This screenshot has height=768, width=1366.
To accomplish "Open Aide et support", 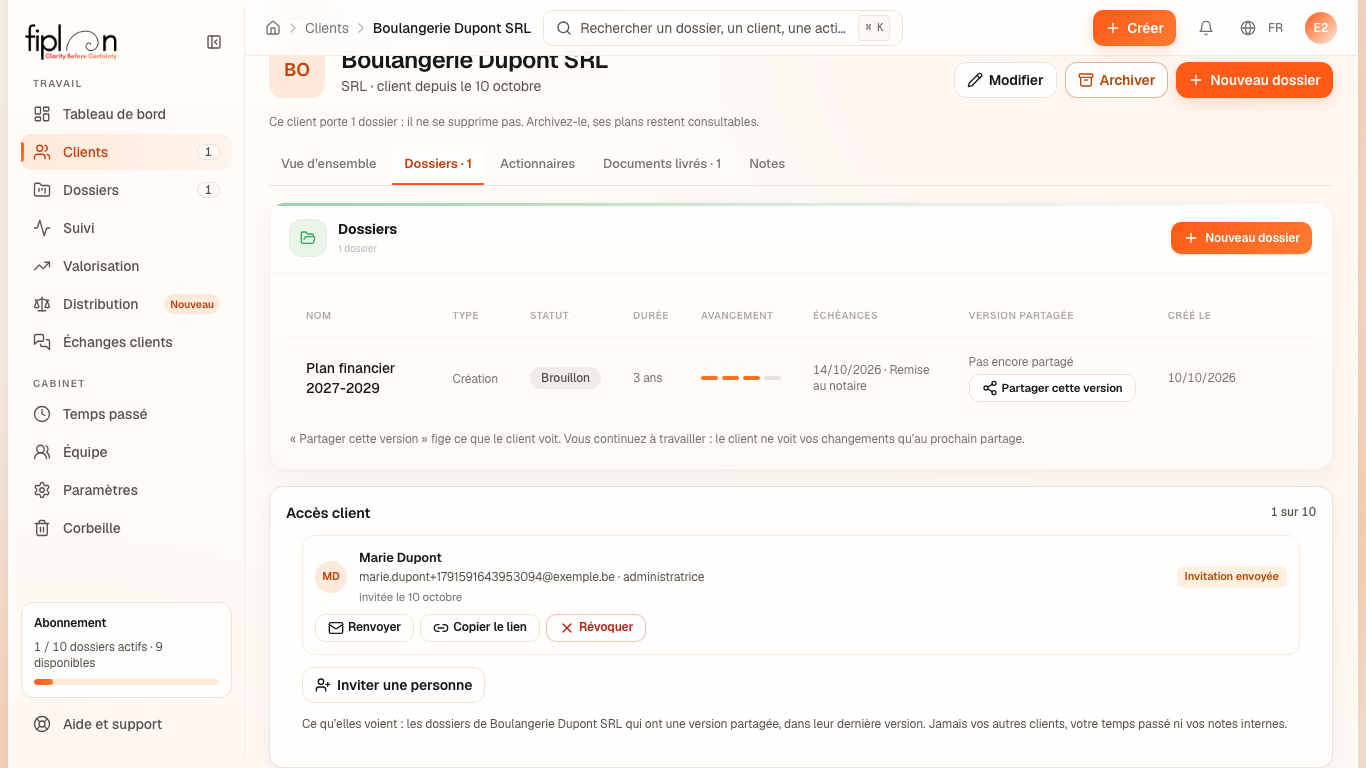I will tap(126, 724).
